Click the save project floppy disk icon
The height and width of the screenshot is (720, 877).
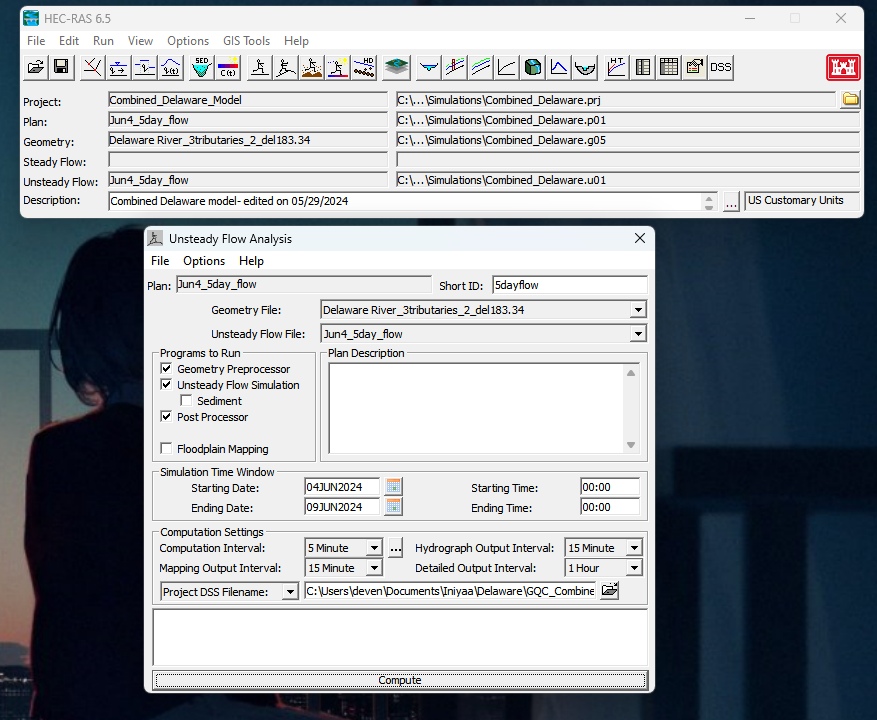pos(61,68)
